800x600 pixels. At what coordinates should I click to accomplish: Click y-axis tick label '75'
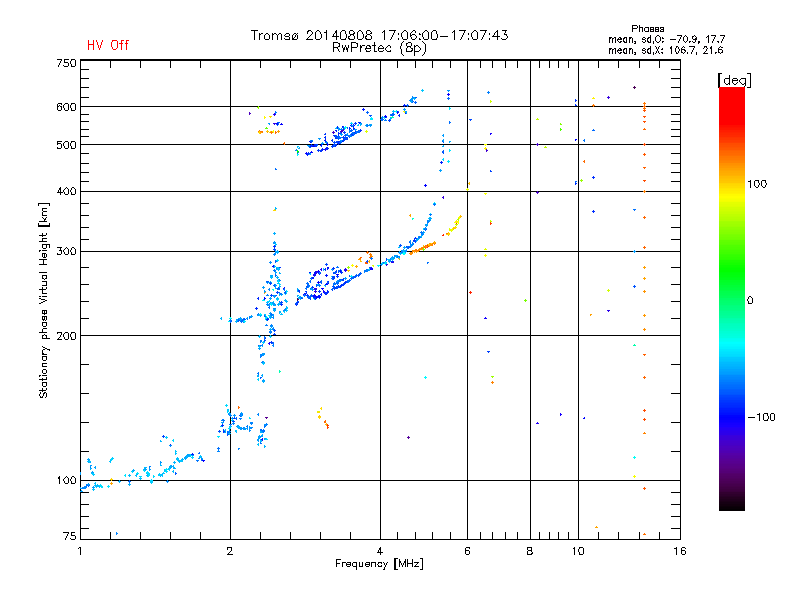pos(70,536)
